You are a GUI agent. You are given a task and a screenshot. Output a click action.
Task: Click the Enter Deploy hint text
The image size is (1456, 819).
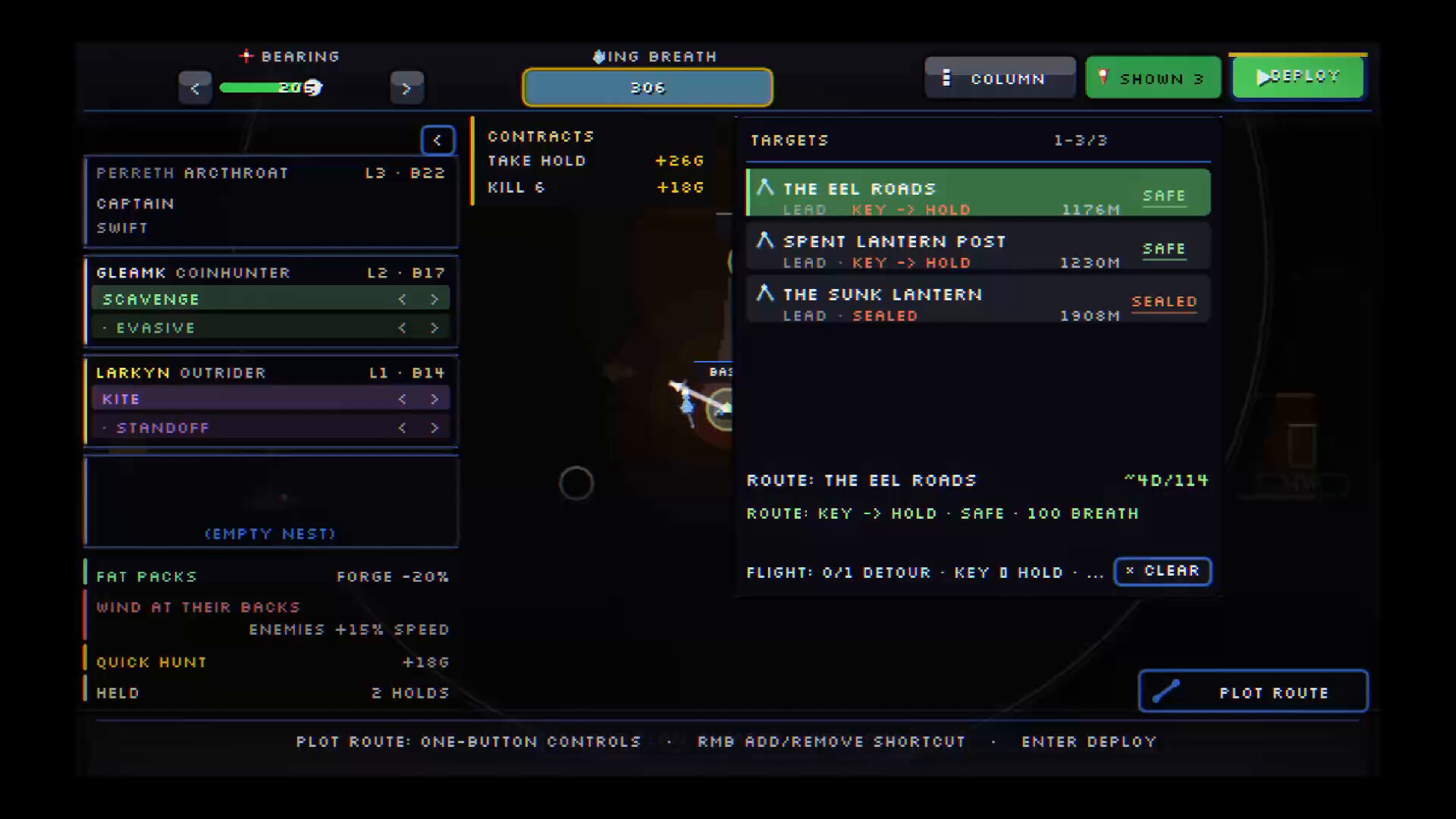click(1089, 742)
